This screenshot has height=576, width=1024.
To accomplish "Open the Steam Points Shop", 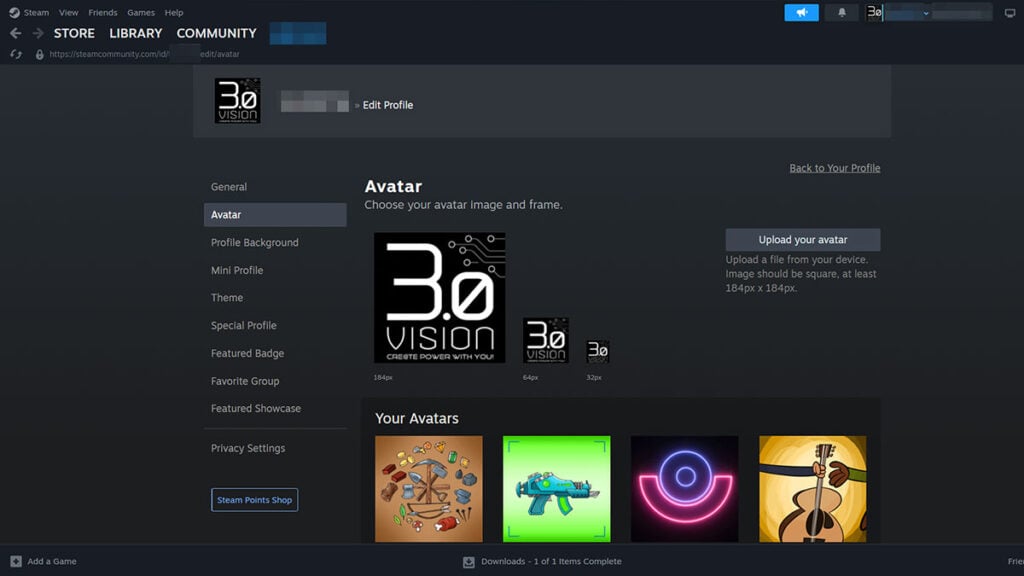I will point(254,499).
